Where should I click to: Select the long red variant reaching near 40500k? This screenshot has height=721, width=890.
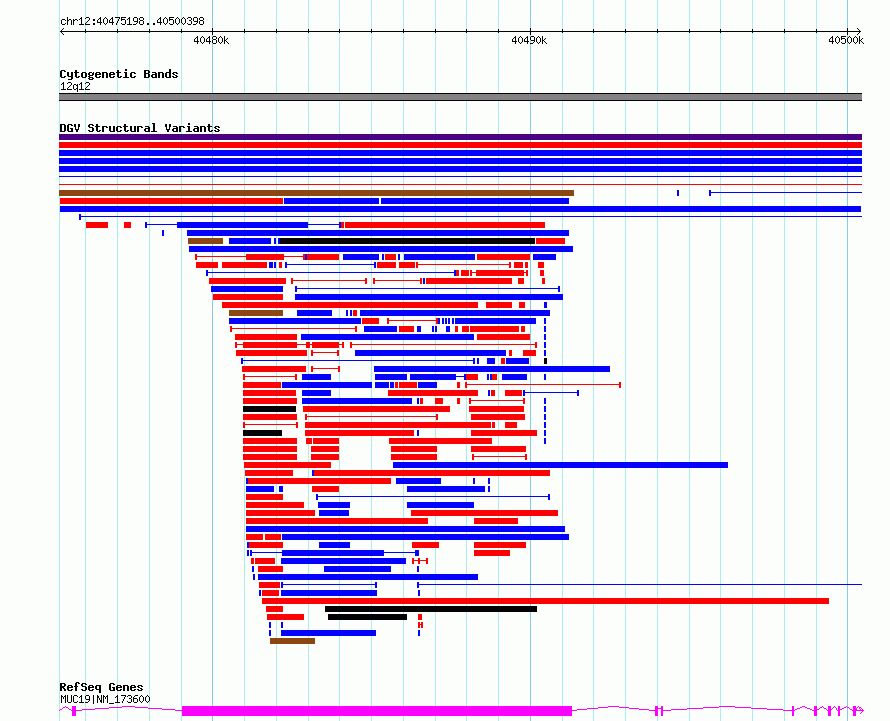coord(545,601)
